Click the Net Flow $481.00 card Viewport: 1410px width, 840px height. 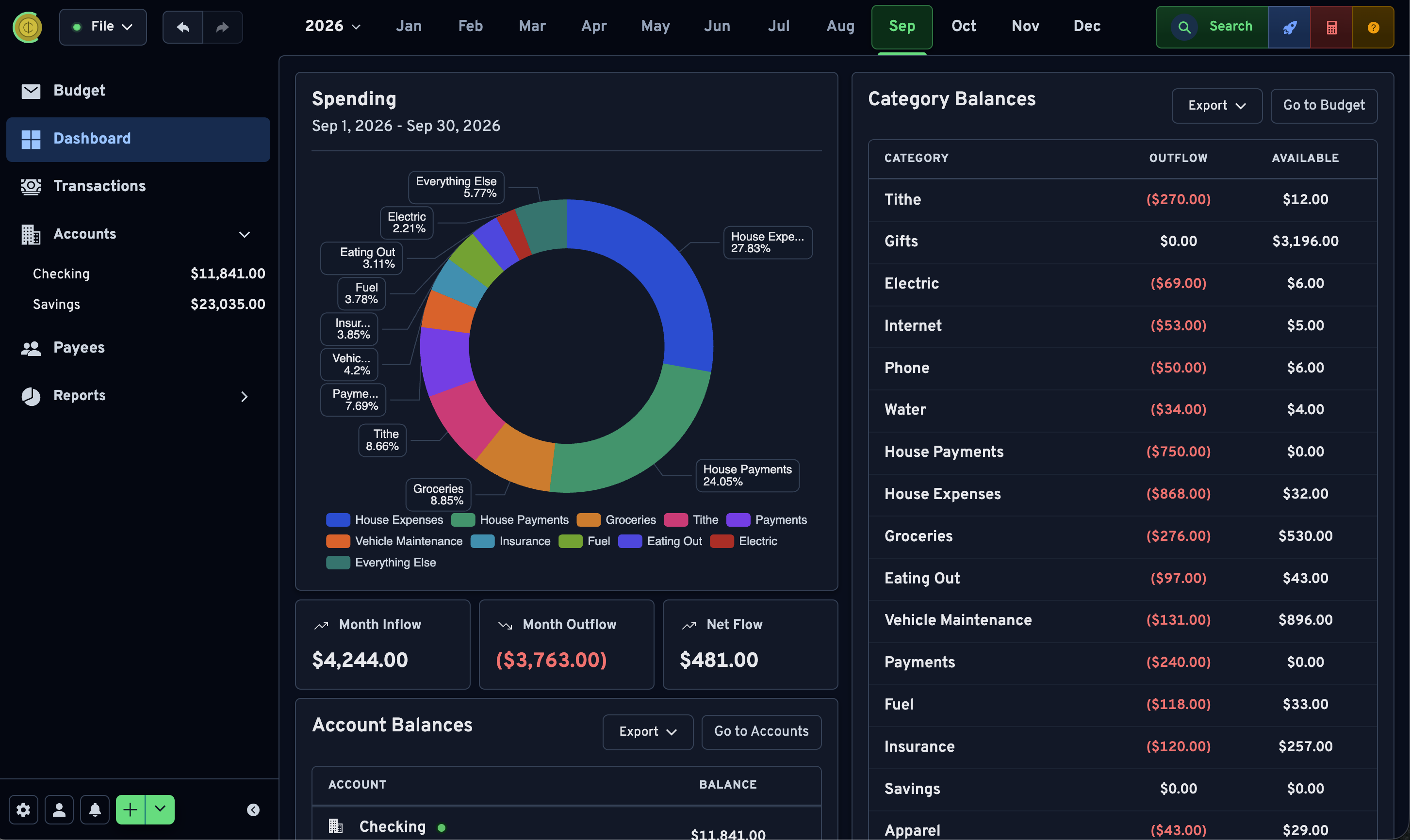coord(750,645)
